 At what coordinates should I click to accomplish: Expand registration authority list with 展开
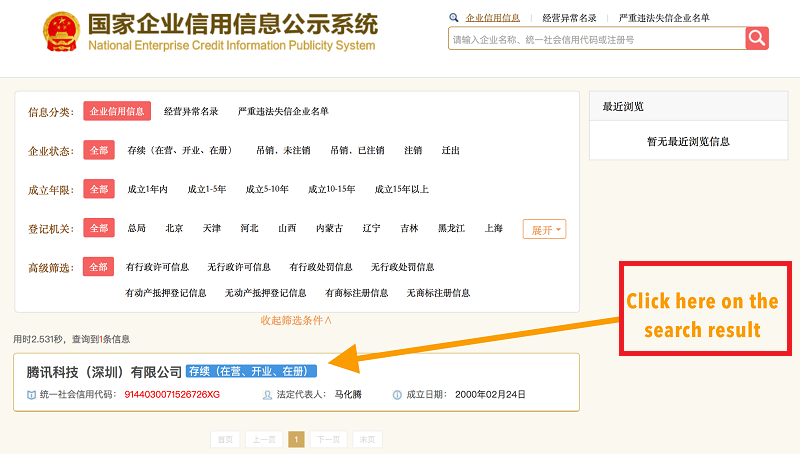pos(544,229)
